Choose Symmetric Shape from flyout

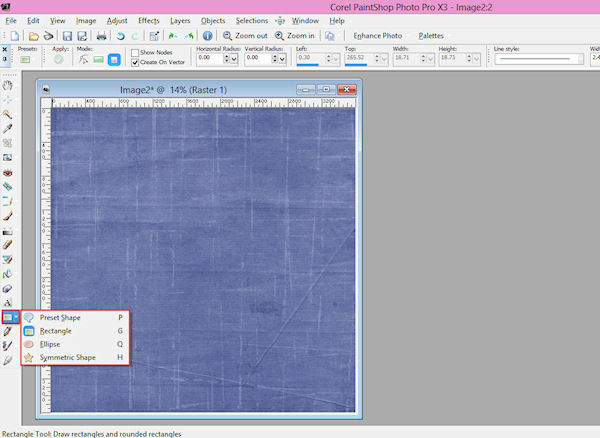[x=75, y=358]
